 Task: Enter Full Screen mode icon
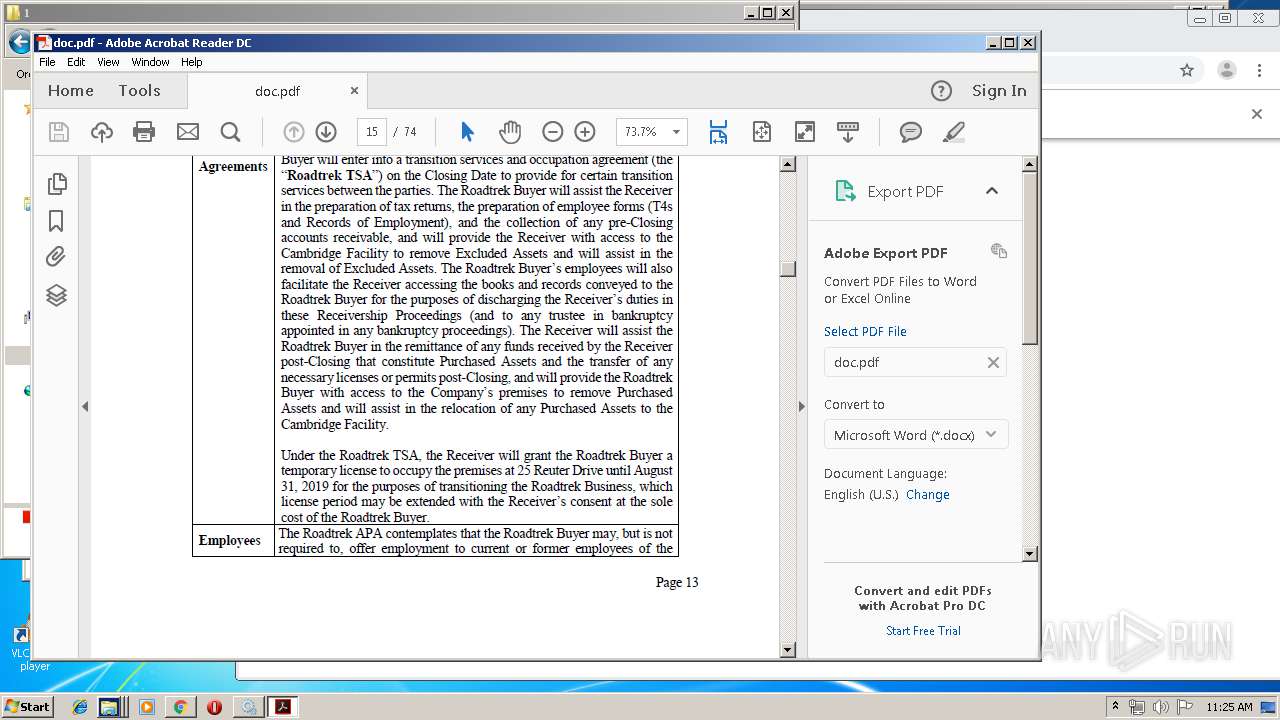tap(805, 132)
